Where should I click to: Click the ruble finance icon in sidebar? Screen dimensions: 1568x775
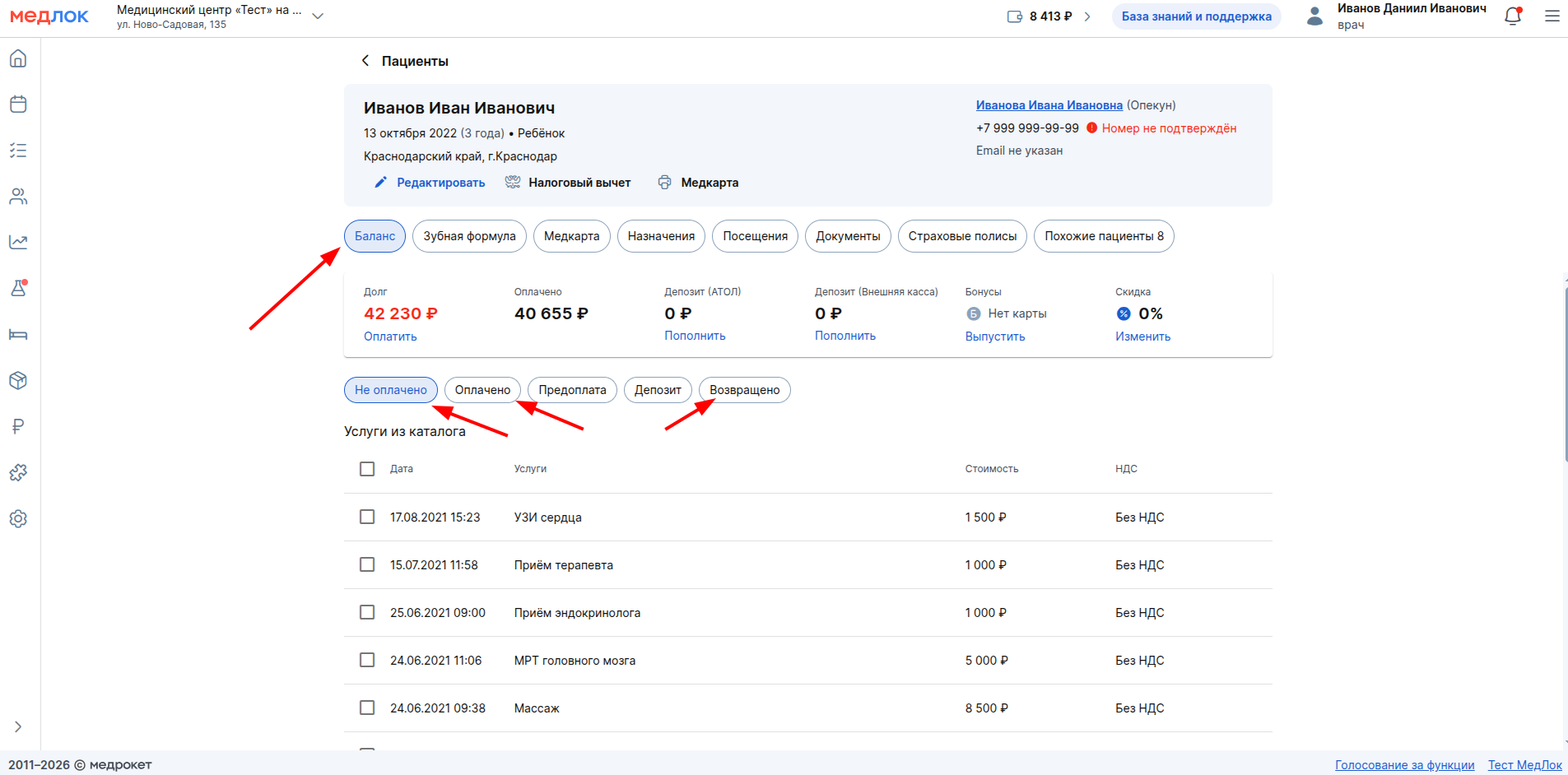(18, 426)
